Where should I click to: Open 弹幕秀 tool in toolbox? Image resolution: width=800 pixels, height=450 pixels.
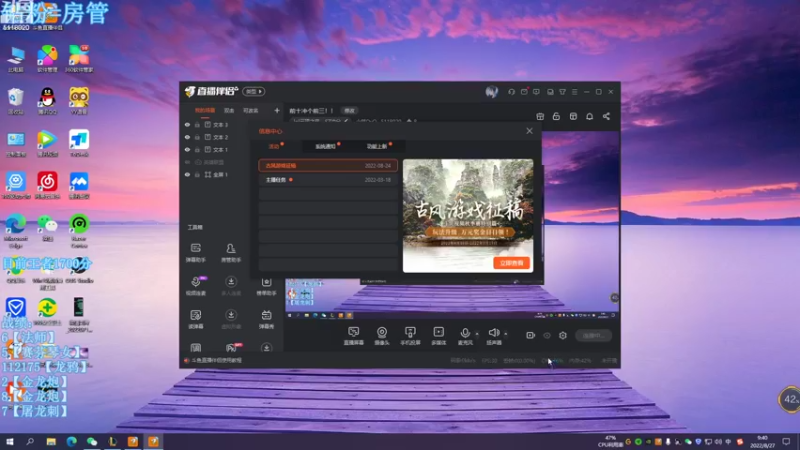(266, 319)
